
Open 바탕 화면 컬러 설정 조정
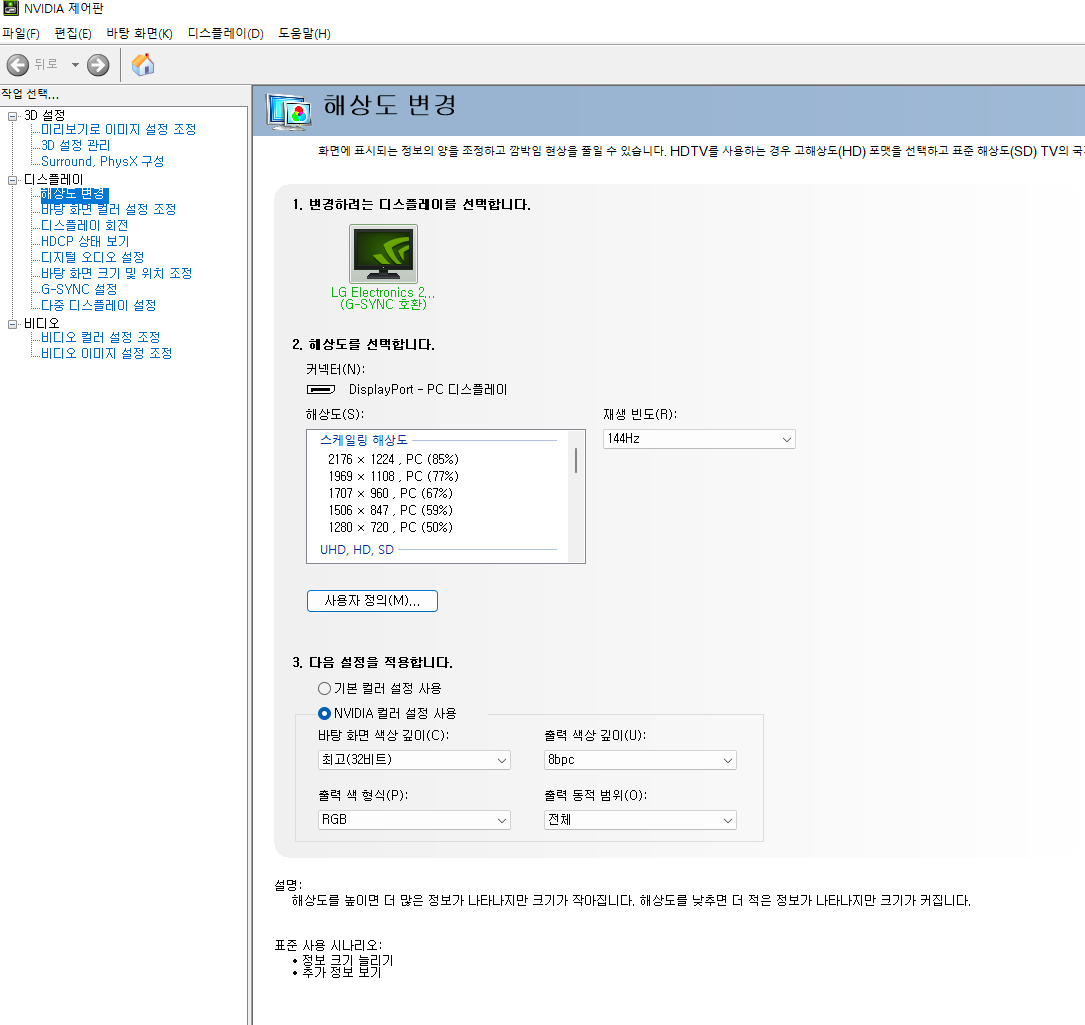(x=109, y=209)
